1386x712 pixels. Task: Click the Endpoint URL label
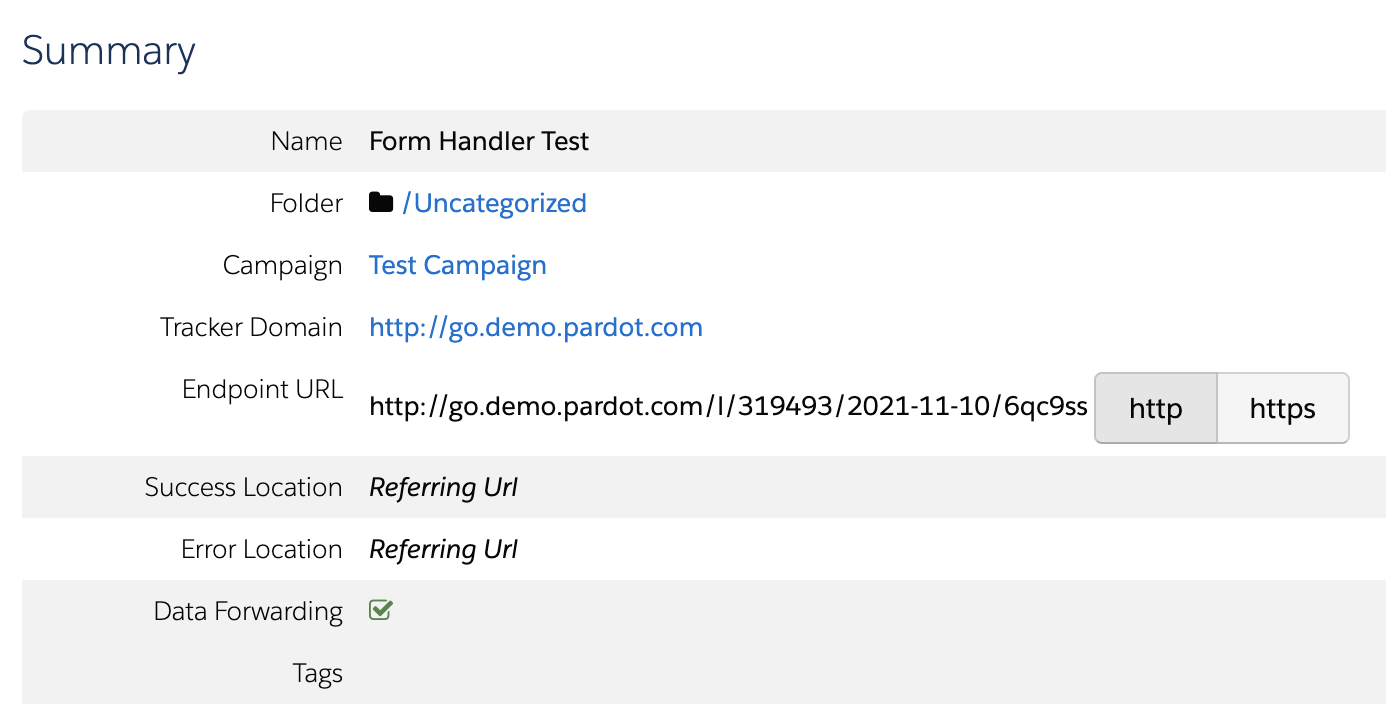[x=262, y=389]
